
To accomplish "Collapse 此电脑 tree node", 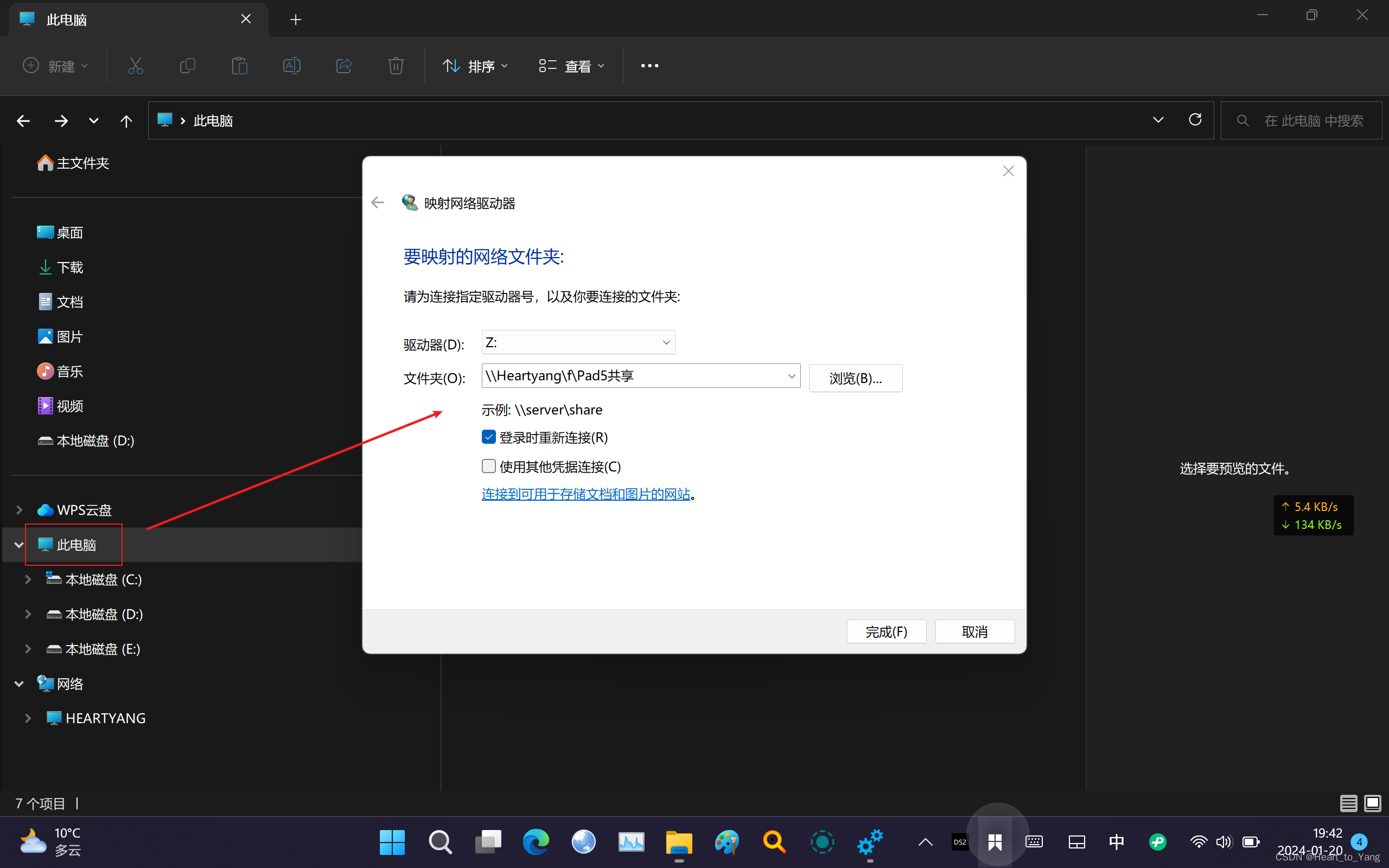I will point(19,545).
